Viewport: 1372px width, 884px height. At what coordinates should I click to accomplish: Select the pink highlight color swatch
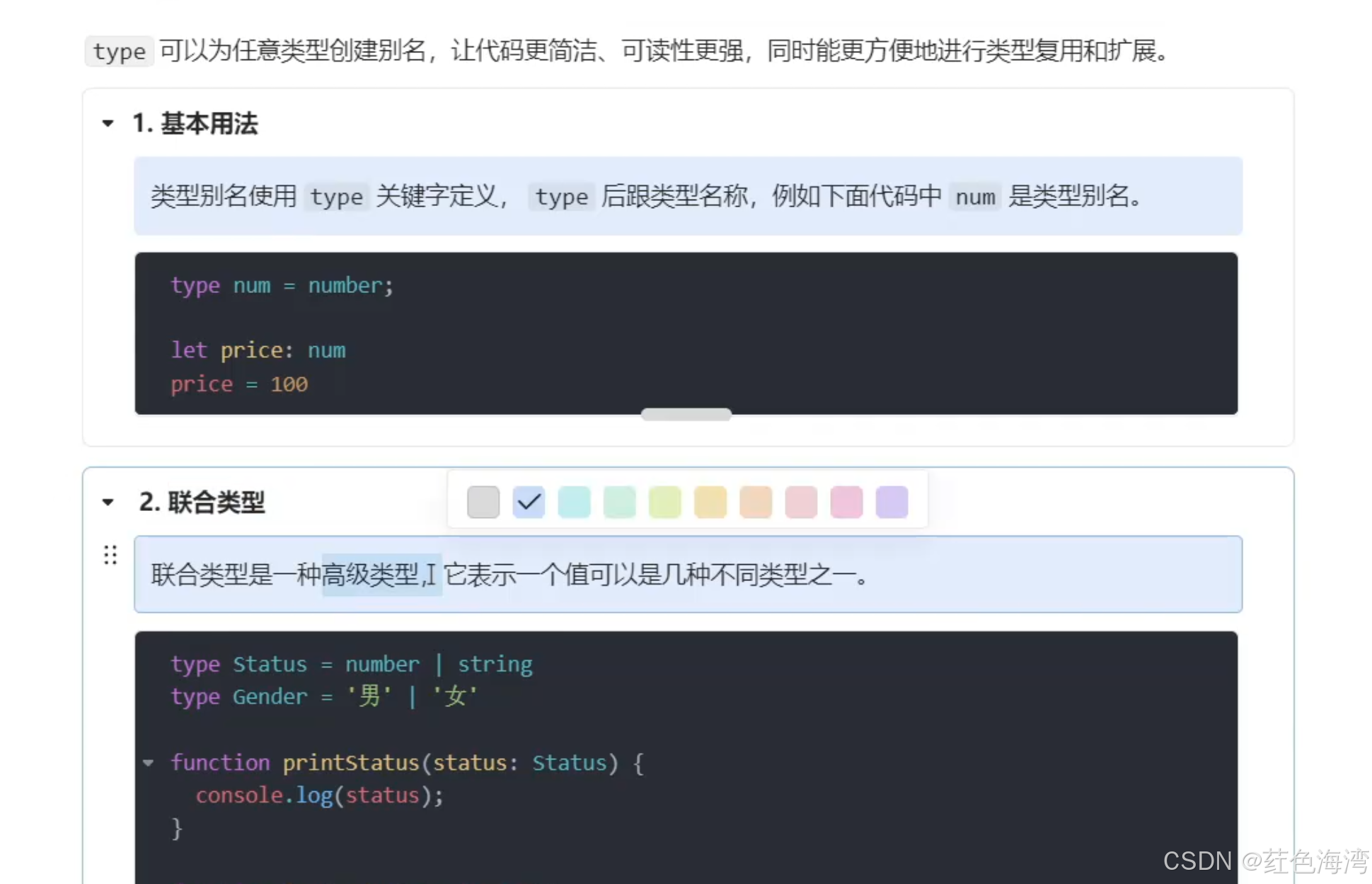[846, 502]
